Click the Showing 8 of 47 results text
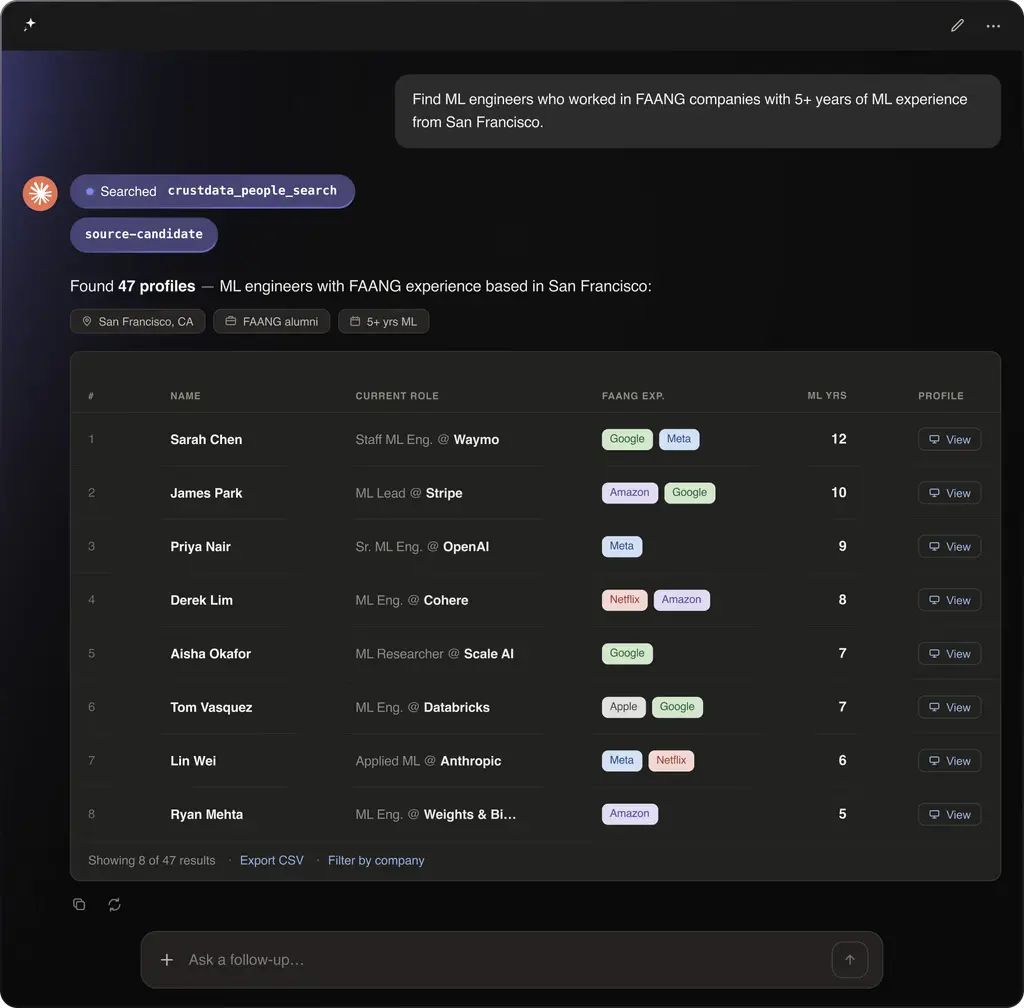The width and height of the screenshot is (1024, 1008). pos(152,860)
